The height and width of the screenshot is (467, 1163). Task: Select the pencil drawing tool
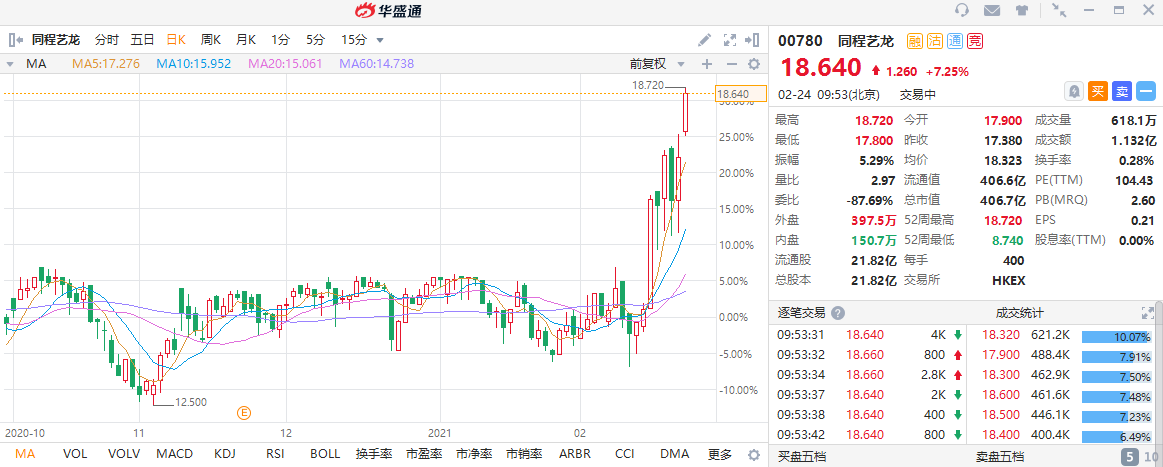pos(704,40)
